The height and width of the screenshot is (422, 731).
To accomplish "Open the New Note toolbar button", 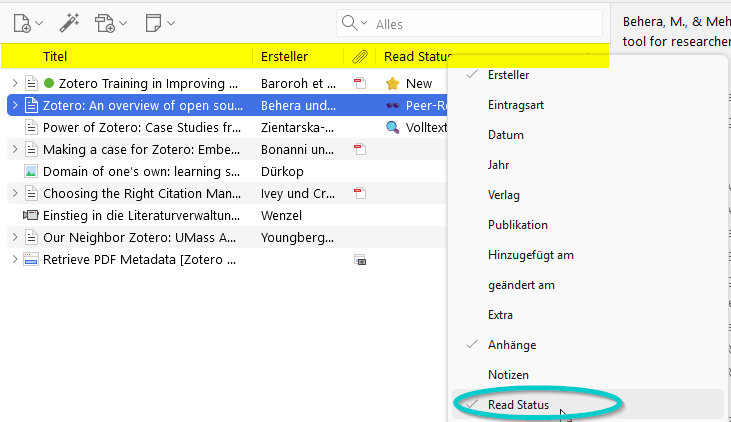I will [159, 23].
